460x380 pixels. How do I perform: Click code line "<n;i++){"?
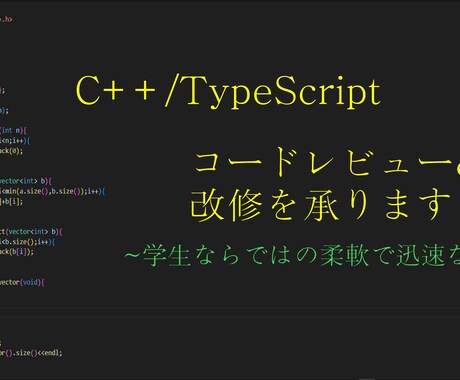pyautogui.click(x=15, y=141)
